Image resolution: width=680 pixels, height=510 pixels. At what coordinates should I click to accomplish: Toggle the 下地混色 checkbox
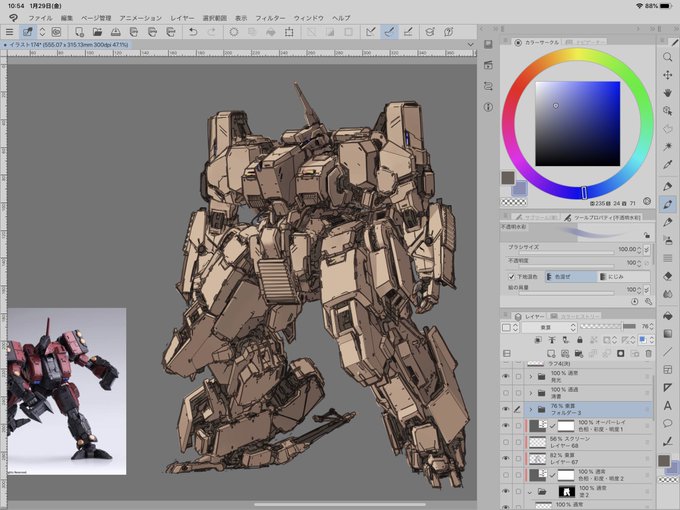[x=512, y=276]
